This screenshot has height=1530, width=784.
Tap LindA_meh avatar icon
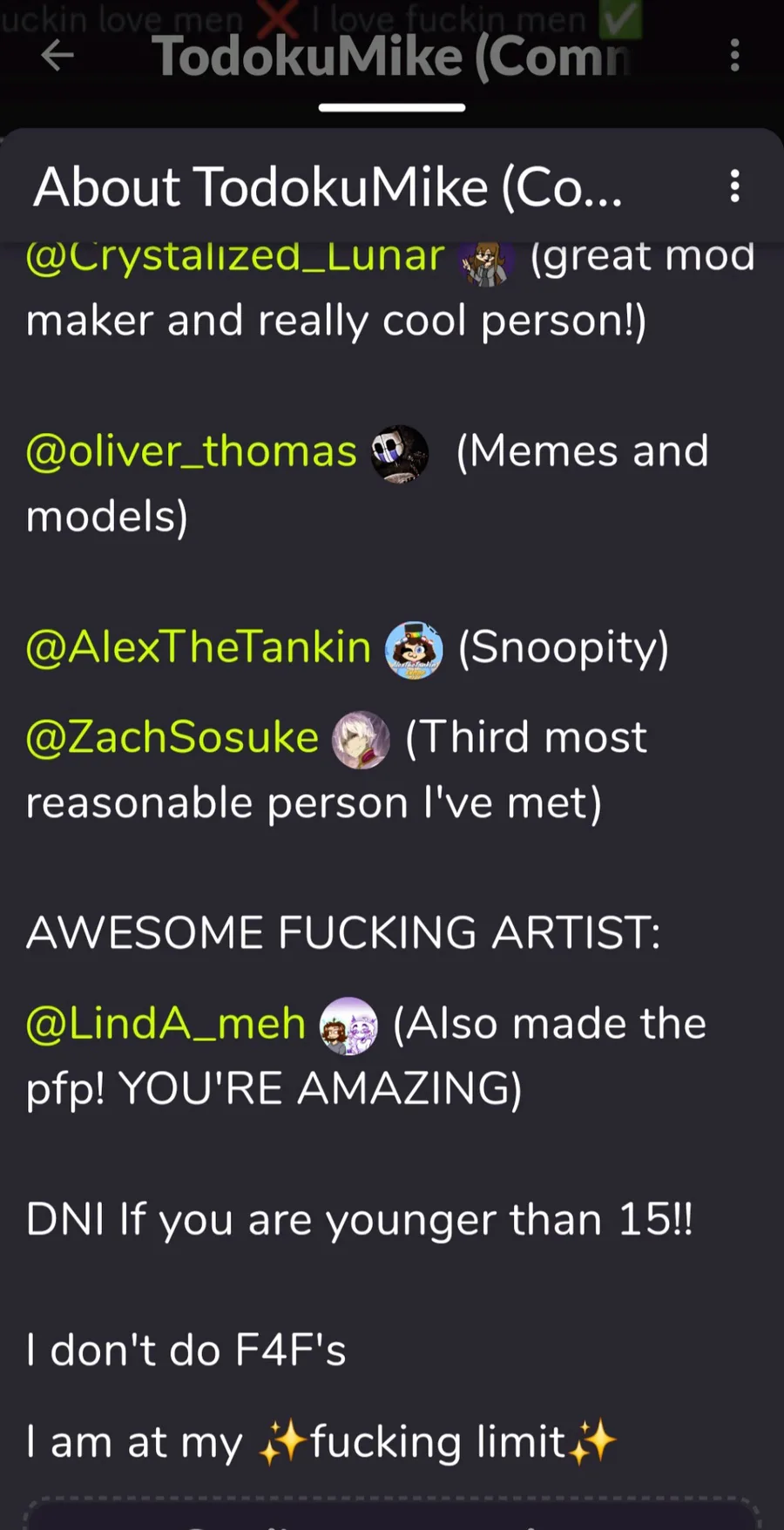click(348, 1026)
